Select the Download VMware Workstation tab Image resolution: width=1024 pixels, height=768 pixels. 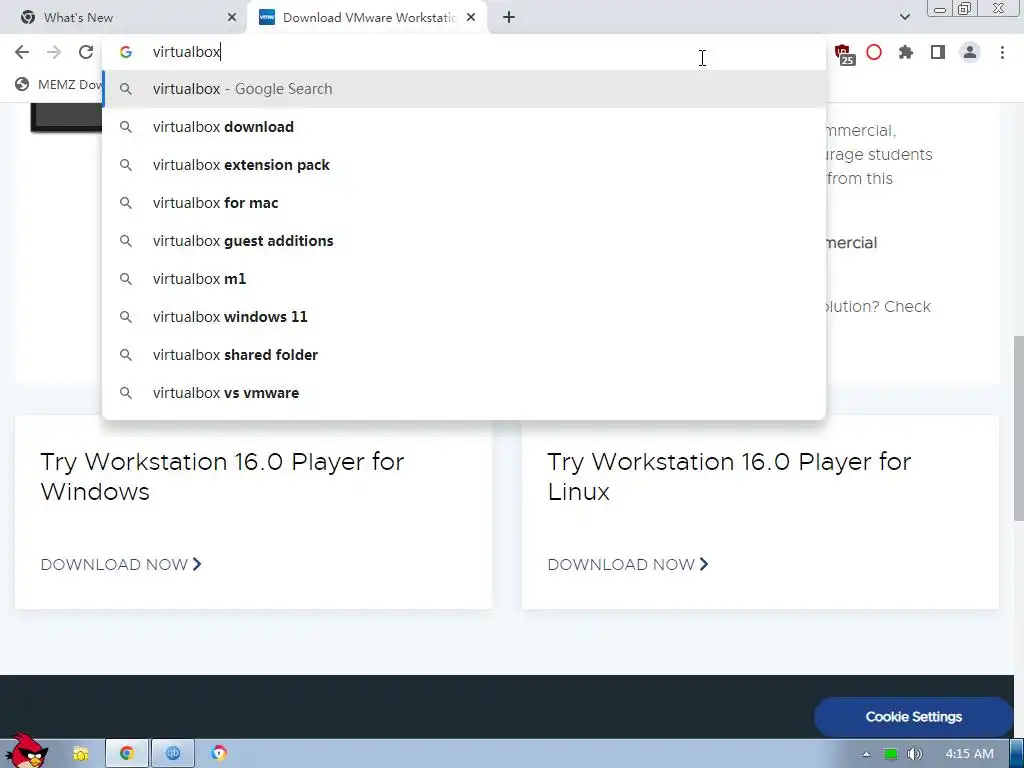pyautogui.click(x=369, y=18)
